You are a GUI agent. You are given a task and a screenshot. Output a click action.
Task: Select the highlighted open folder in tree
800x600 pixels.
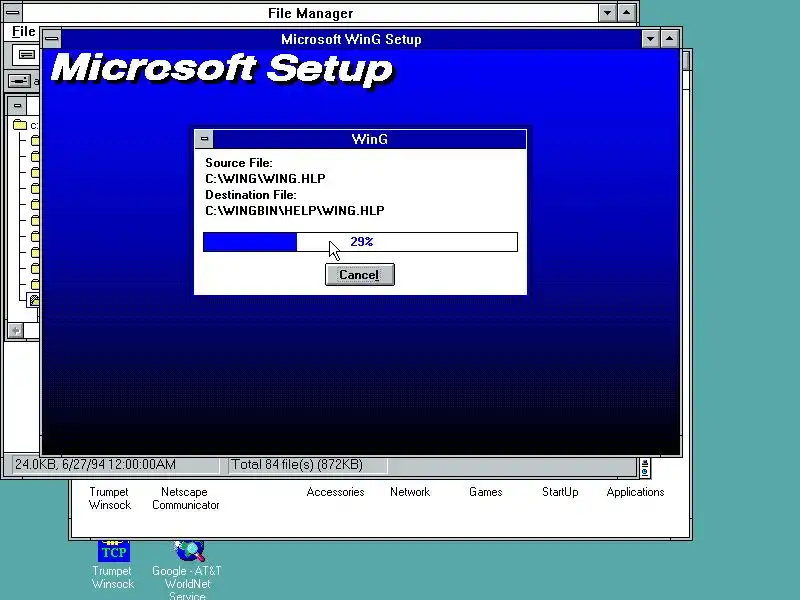(34, 300)
